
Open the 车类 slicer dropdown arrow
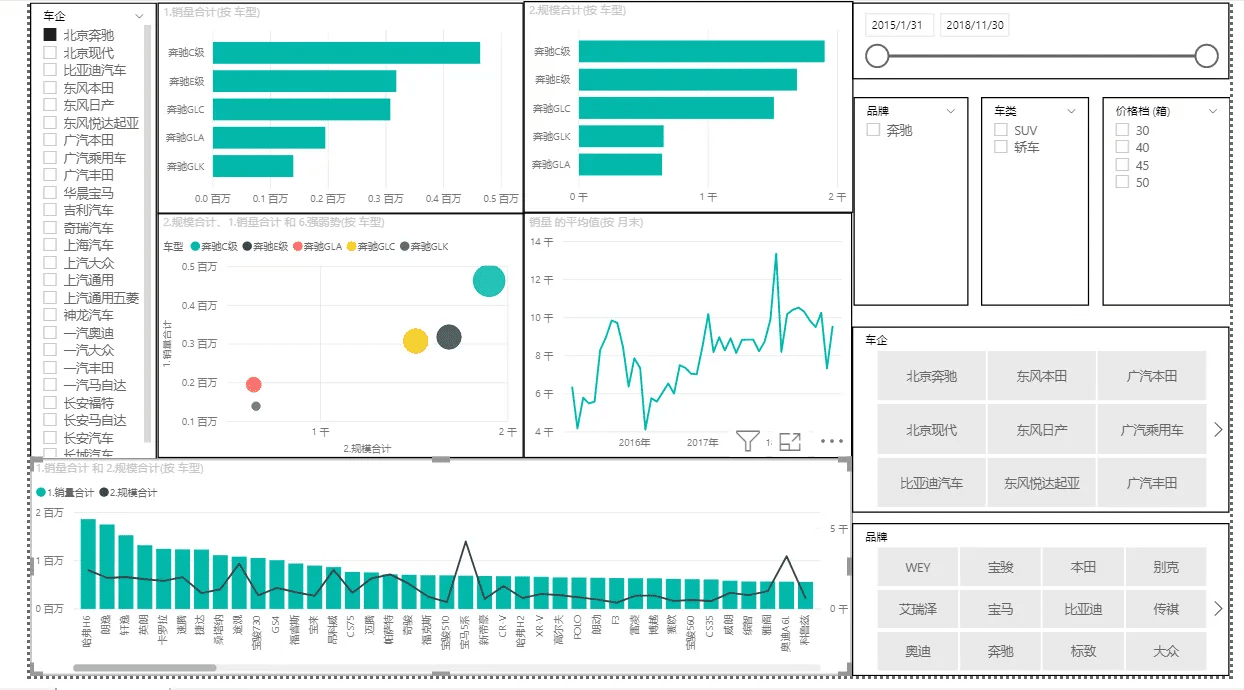click(x=1071, y=111)
